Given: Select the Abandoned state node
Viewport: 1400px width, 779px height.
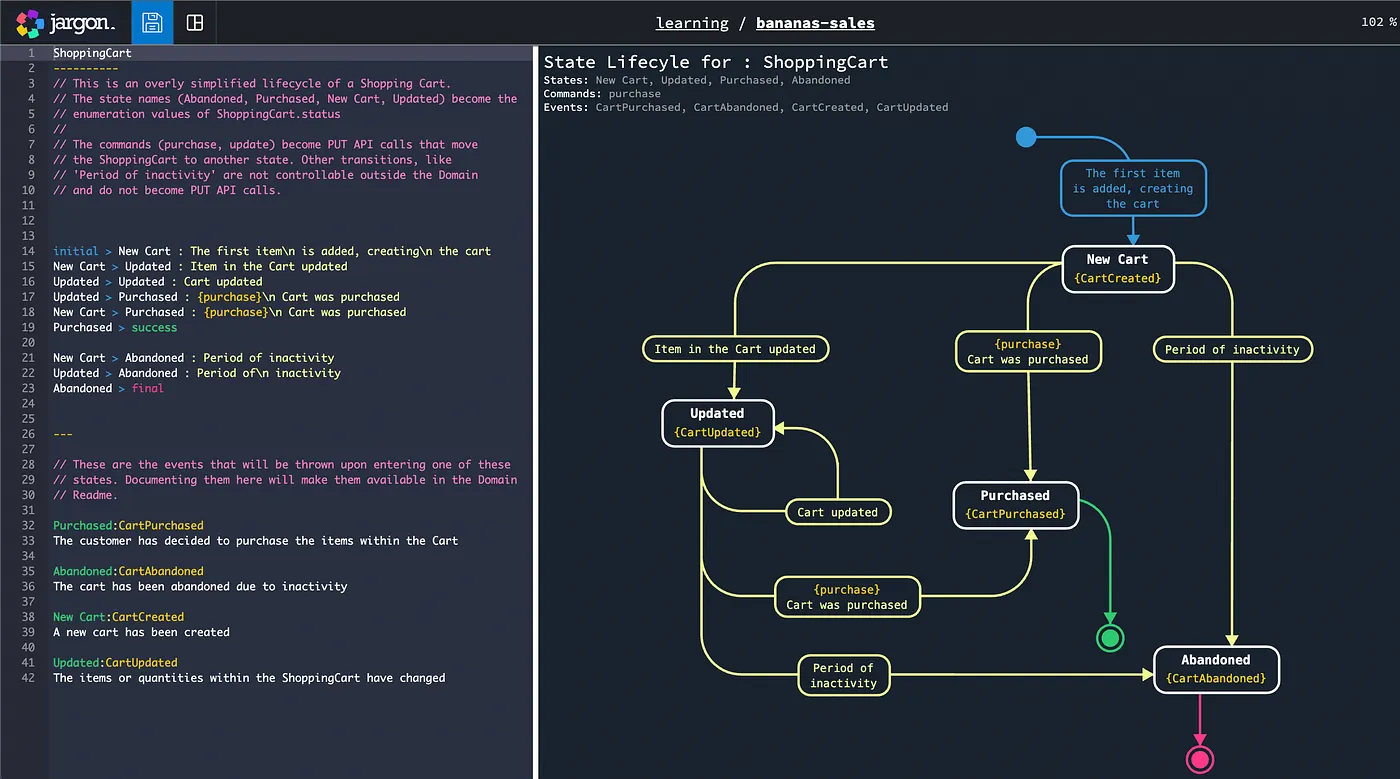Looking at the screenshot, I should [x=1216, y=669].
